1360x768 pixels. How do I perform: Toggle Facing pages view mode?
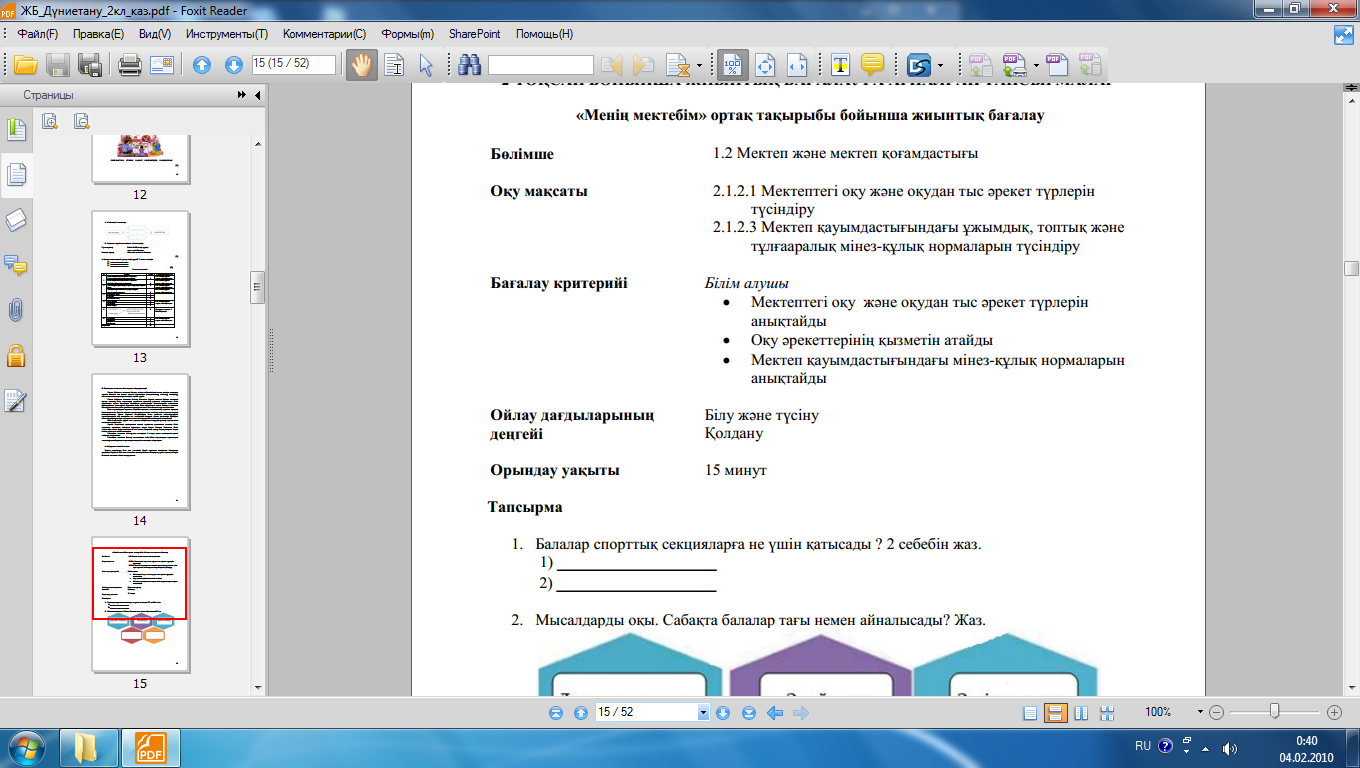click(x=1080, y=713)
